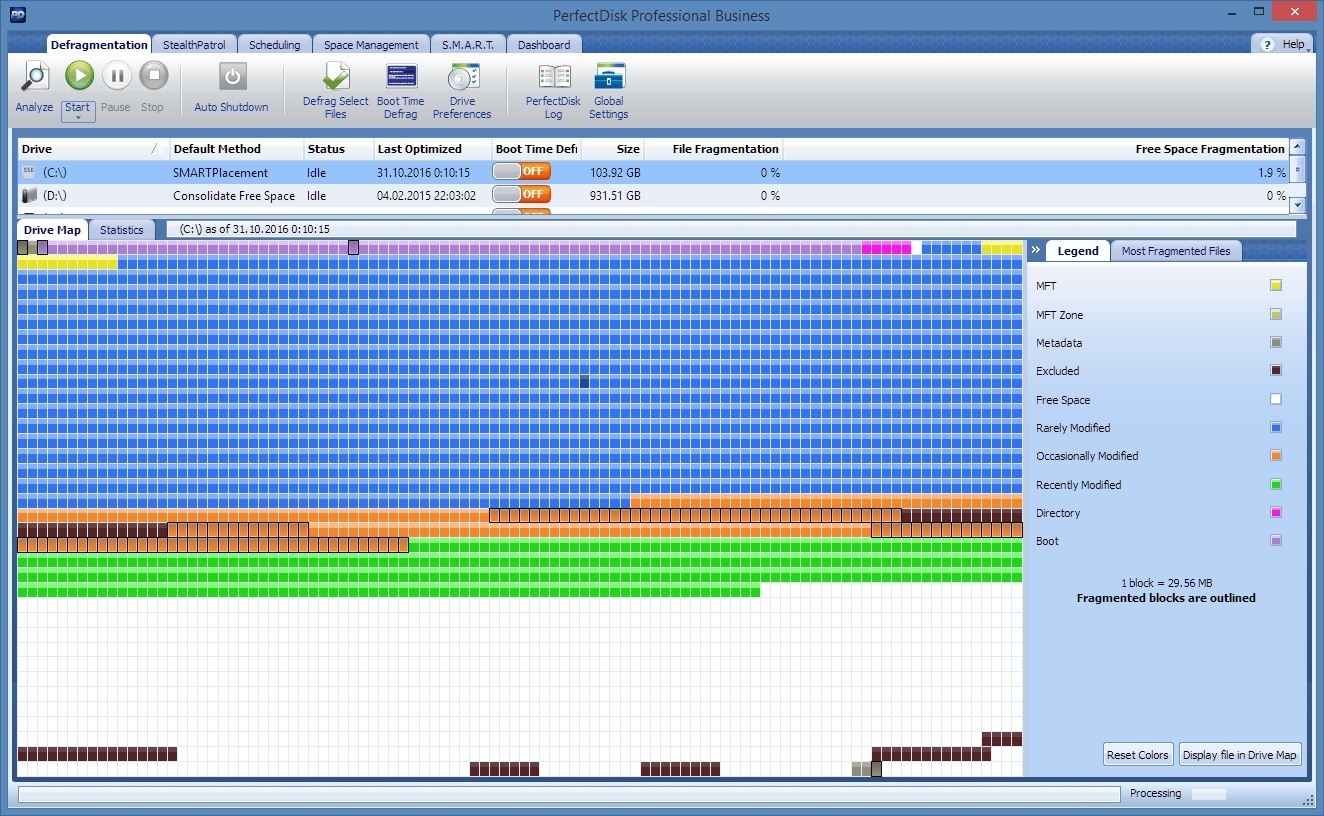The width and height of the screenshot is (1324, 816).
Task: Change the Rarely Modified color swatch
Action: [x=1275, y=427]
